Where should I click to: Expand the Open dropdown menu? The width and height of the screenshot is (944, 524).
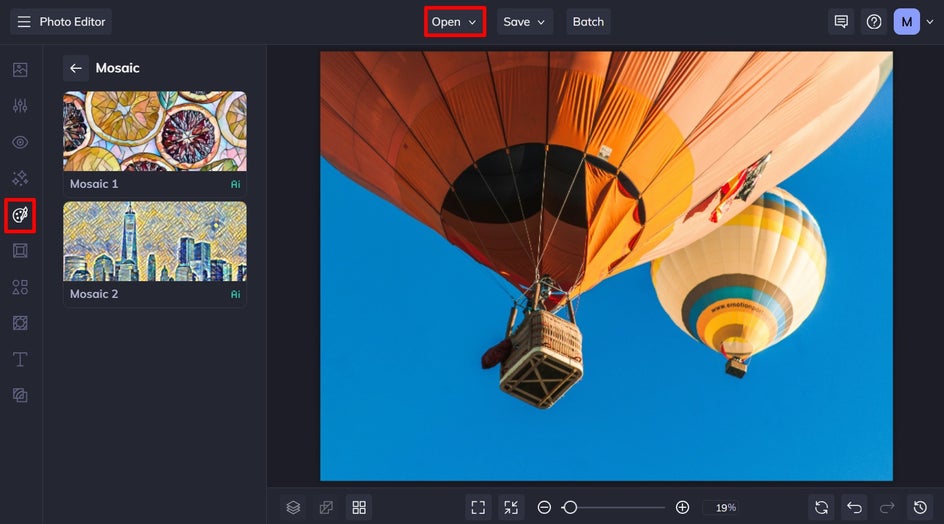pyautogui.click(x=455, y=22)
